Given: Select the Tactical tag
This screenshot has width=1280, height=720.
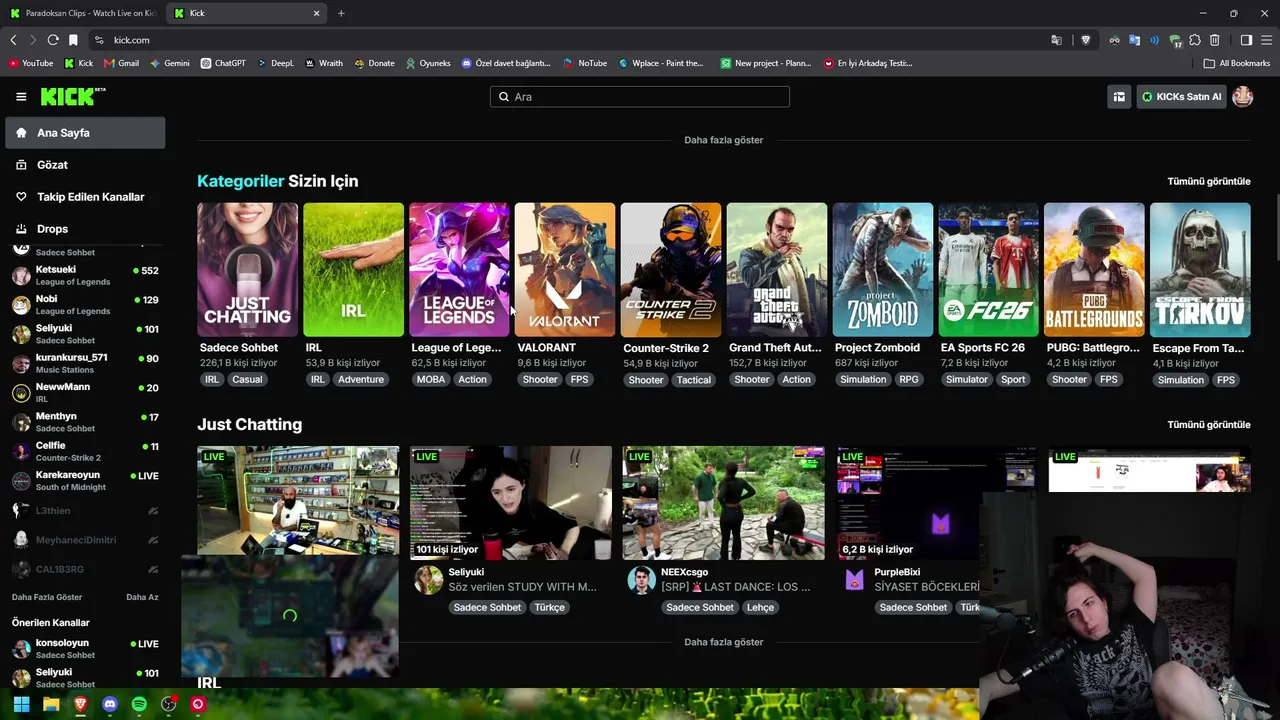Looking at the screenshot, I should [x=693, y=380].
